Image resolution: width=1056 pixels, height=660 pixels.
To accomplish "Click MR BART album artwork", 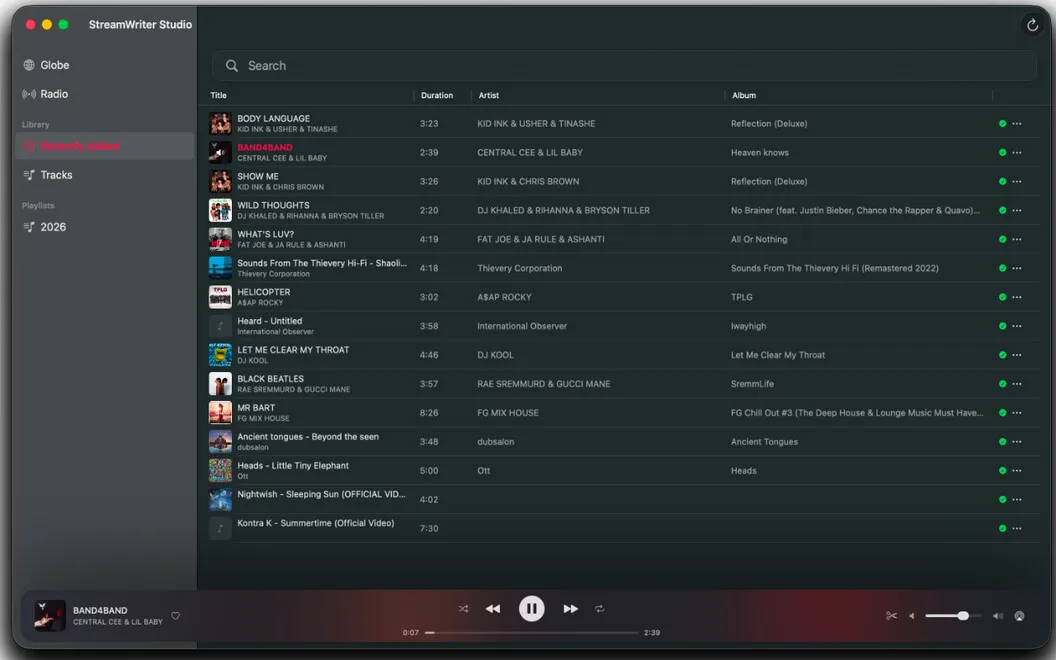I will point(220,413).
